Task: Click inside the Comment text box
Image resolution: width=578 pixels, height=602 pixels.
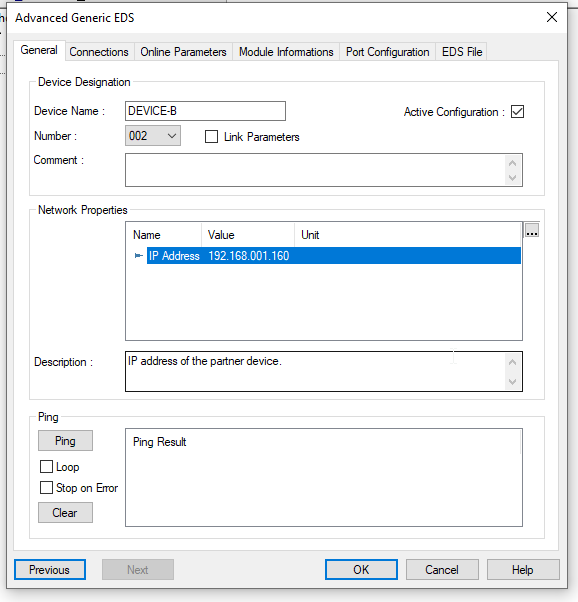Action: (324, 170)
